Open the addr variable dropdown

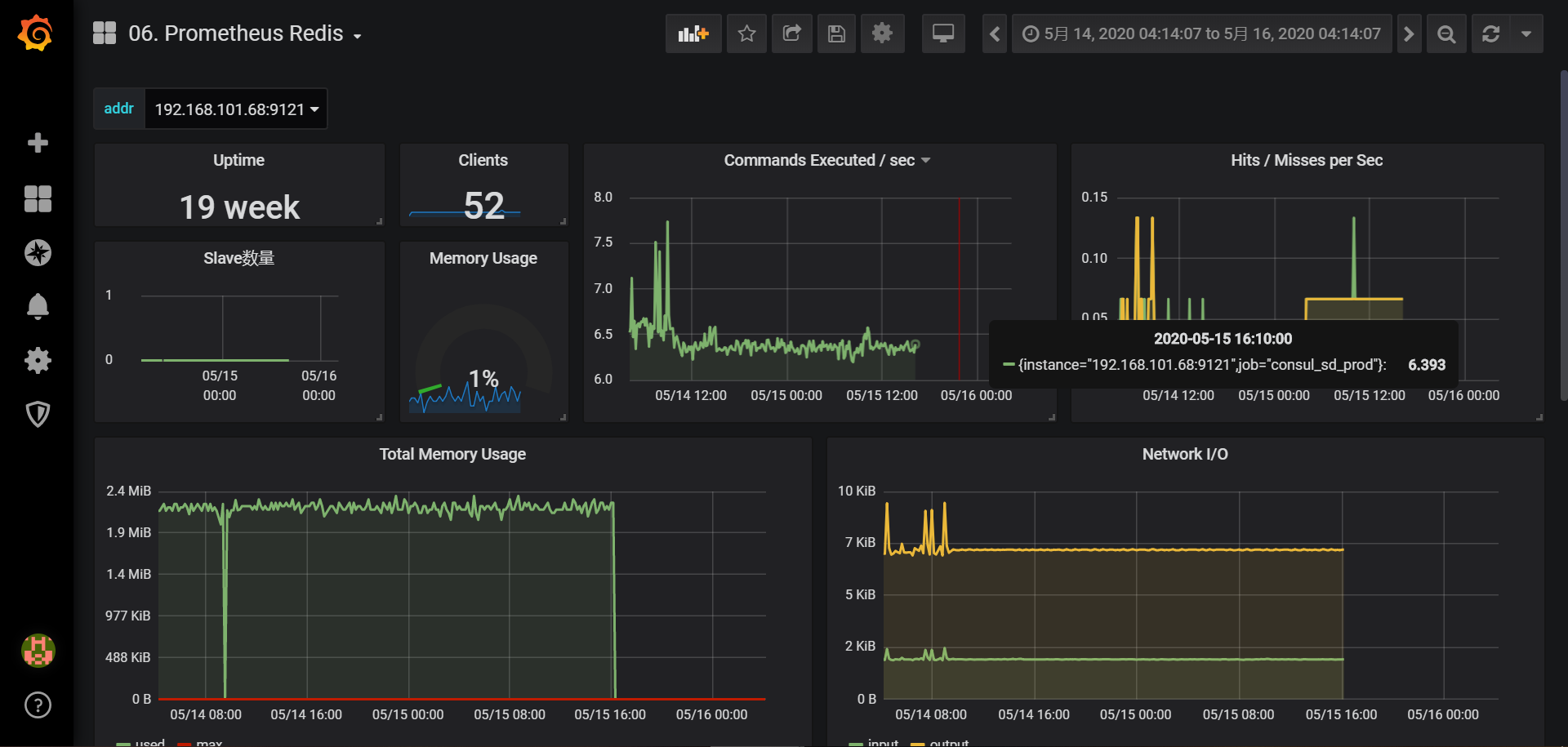click(235, 108)
